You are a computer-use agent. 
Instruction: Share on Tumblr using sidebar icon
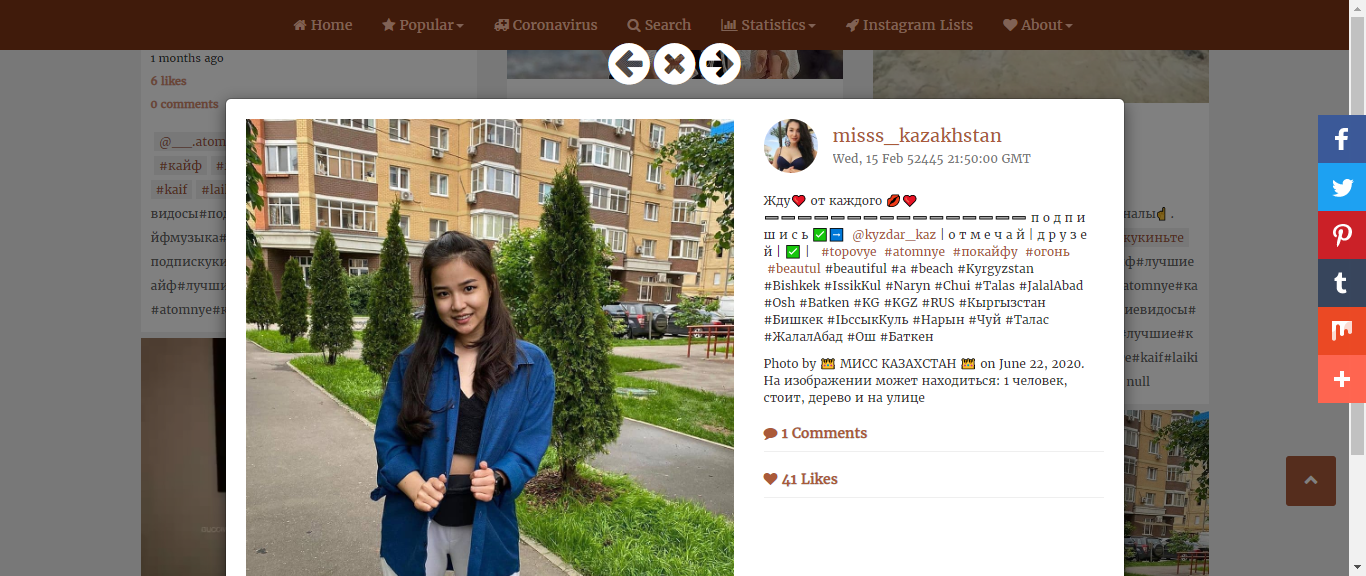click(x=1342, y=283)
